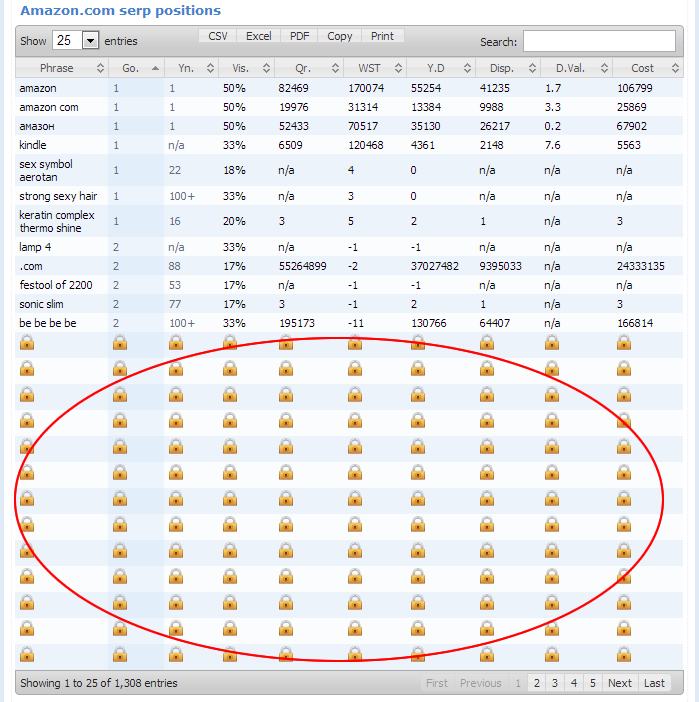The width and height of the screenshot is (699, 702).
Task: Go to page 4
Action: pyautogui.click(x=574, y=683)
